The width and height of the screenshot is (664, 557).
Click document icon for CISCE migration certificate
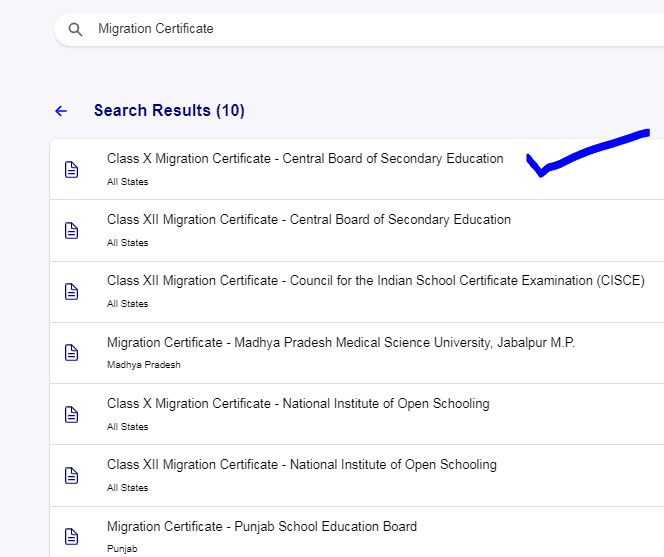(x=71, y=291)
